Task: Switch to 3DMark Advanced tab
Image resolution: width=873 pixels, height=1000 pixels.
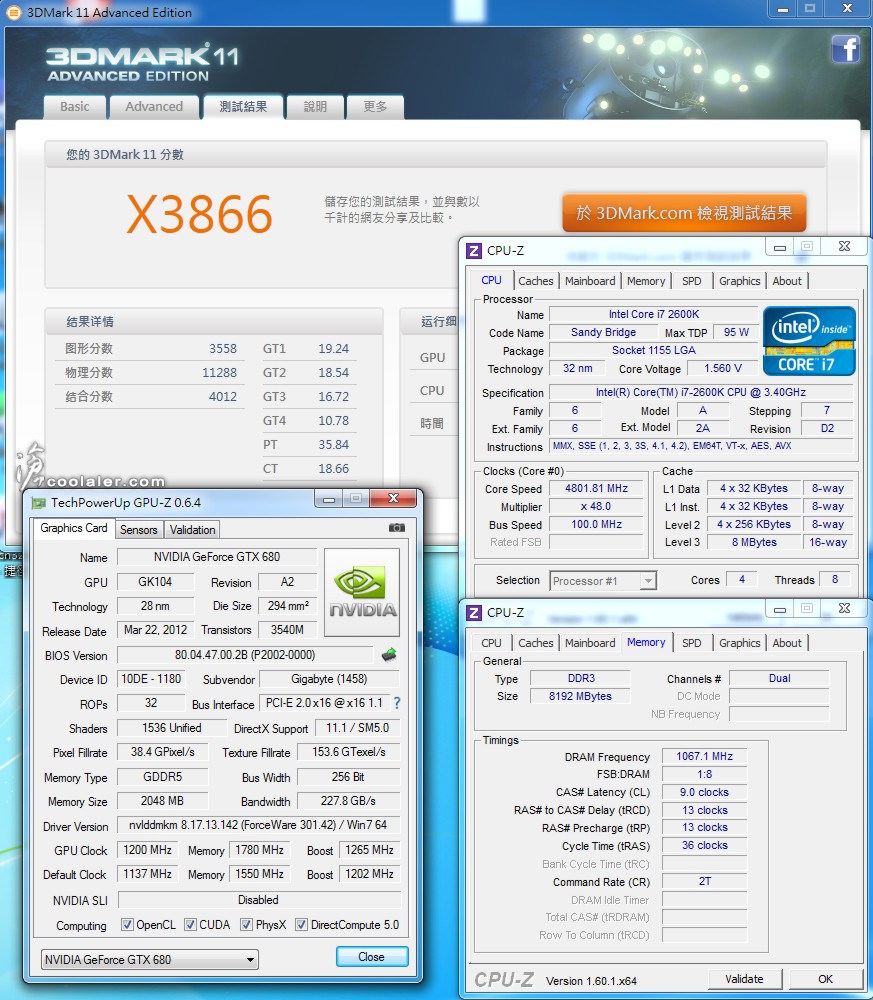Action: (x=154, y=107)
